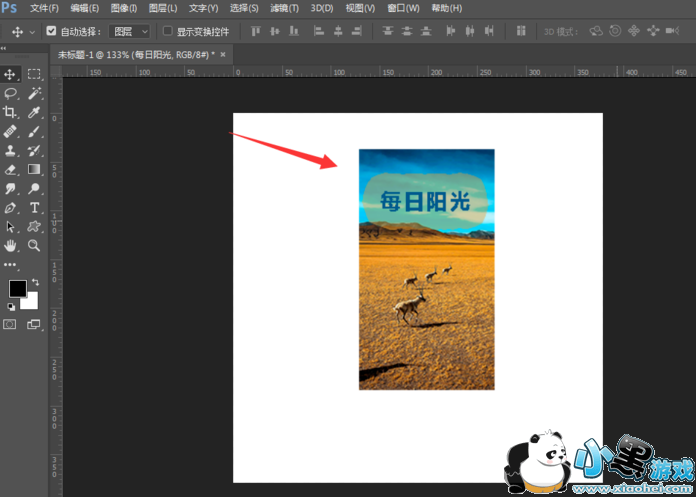Toggle the 自动选择 checkbox
The width and height of the screenshot is (696, 497).
[x=52, y=31]
